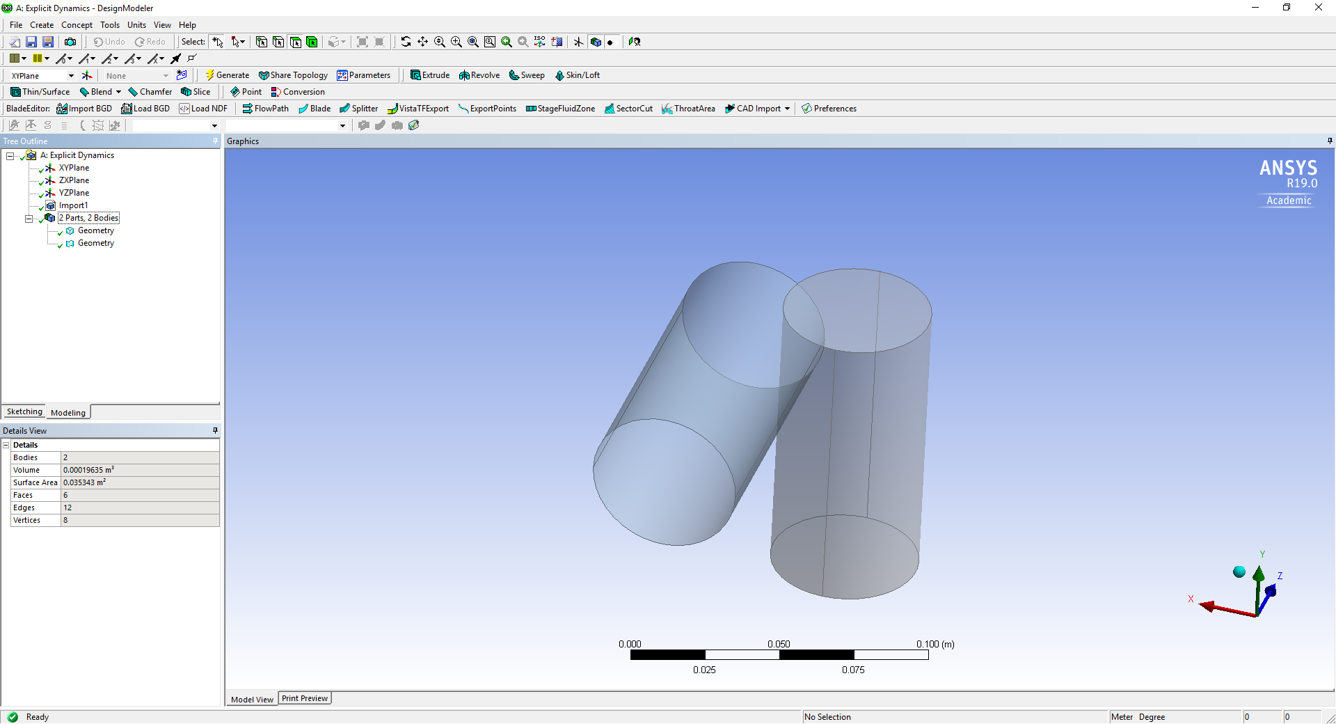This screenshot has height=724, width=1336.
Task: Click the Point tool
Action: click(246, 92)
